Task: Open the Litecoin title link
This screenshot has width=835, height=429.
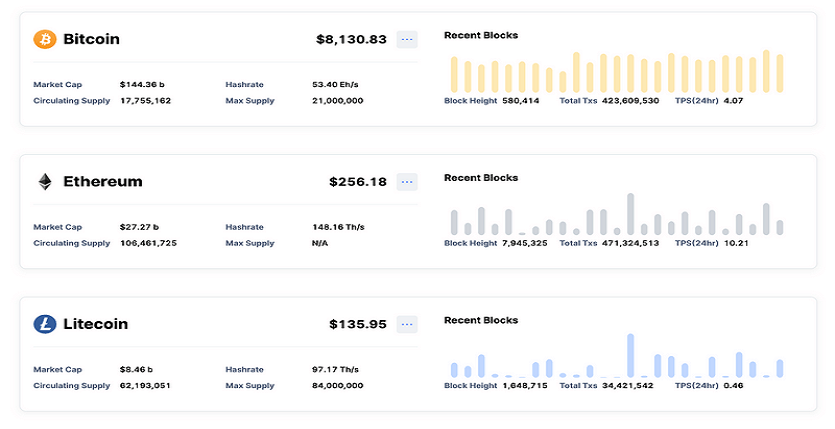Action: point(95,324)
